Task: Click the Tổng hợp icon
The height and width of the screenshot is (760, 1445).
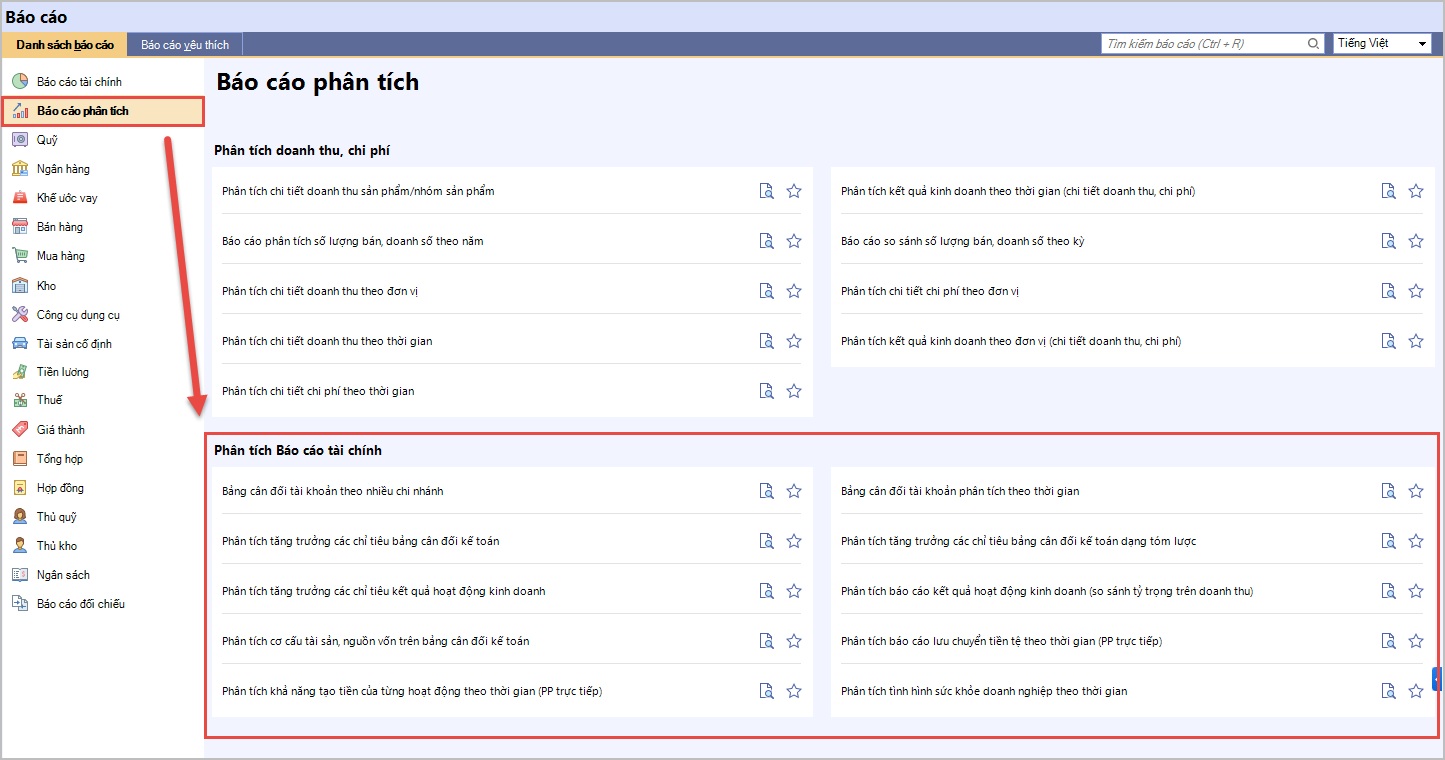Action: (x=20, y=459)
